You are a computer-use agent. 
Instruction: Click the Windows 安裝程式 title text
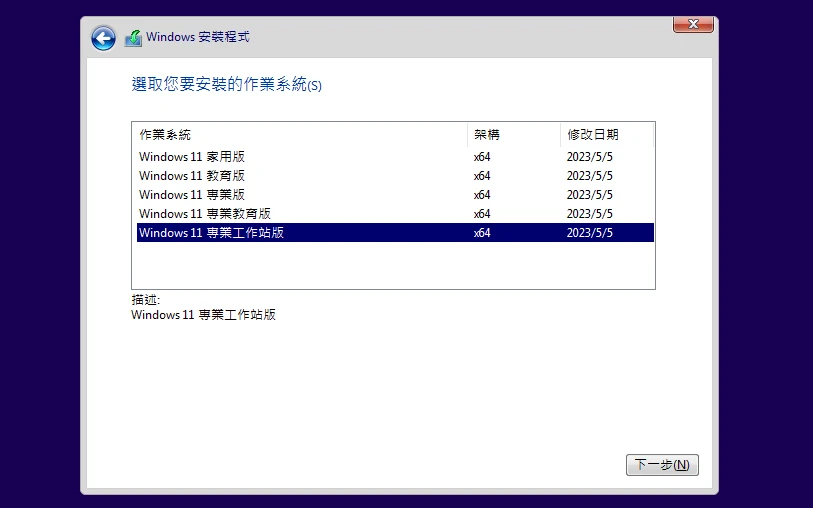pos(198,37)
